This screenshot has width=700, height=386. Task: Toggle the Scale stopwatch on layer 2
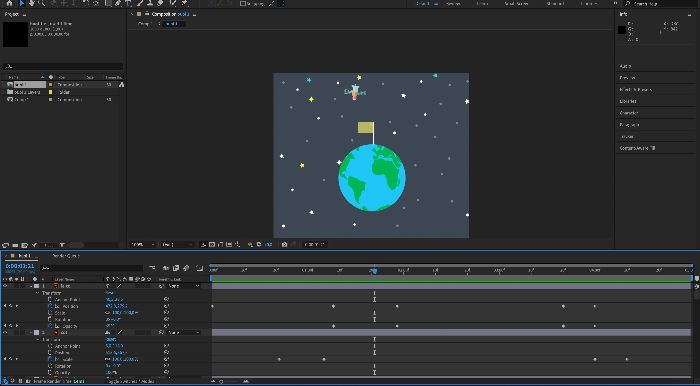click(50, 359)
